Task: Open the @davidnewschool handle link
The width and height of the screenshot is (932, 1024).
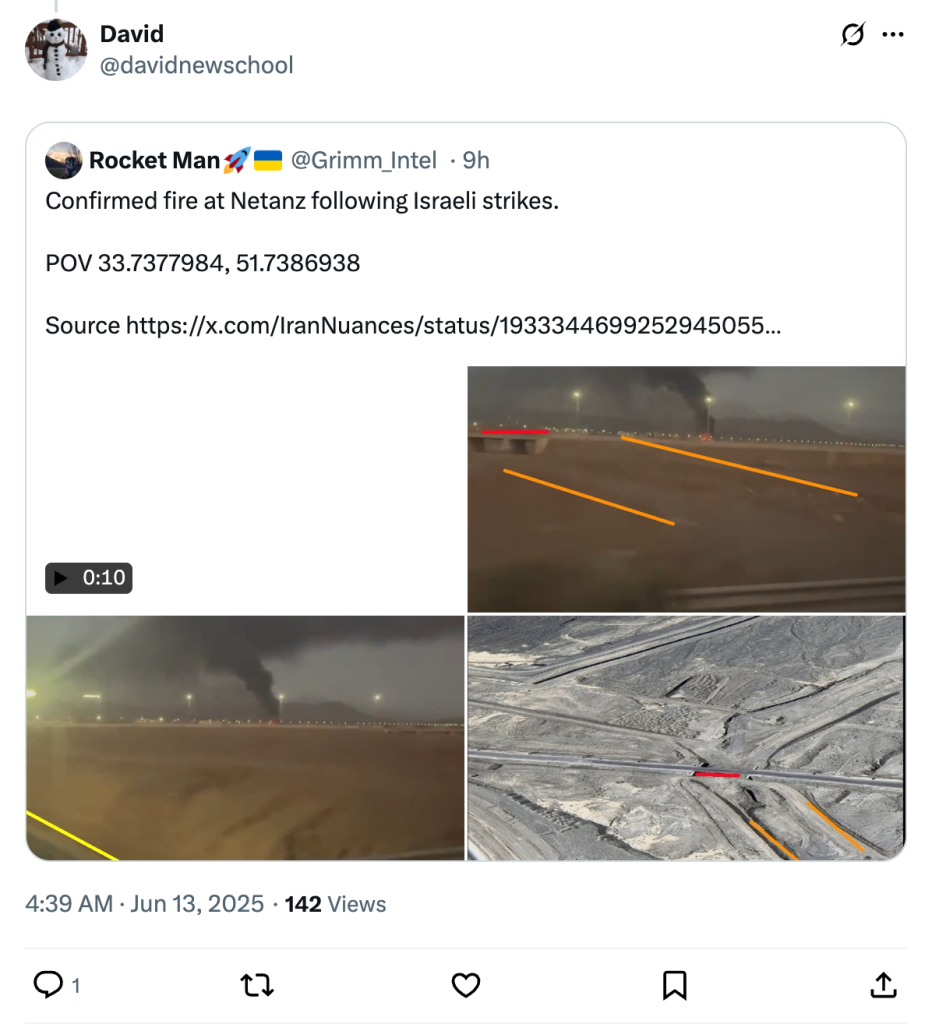Action: click(196, 66)
